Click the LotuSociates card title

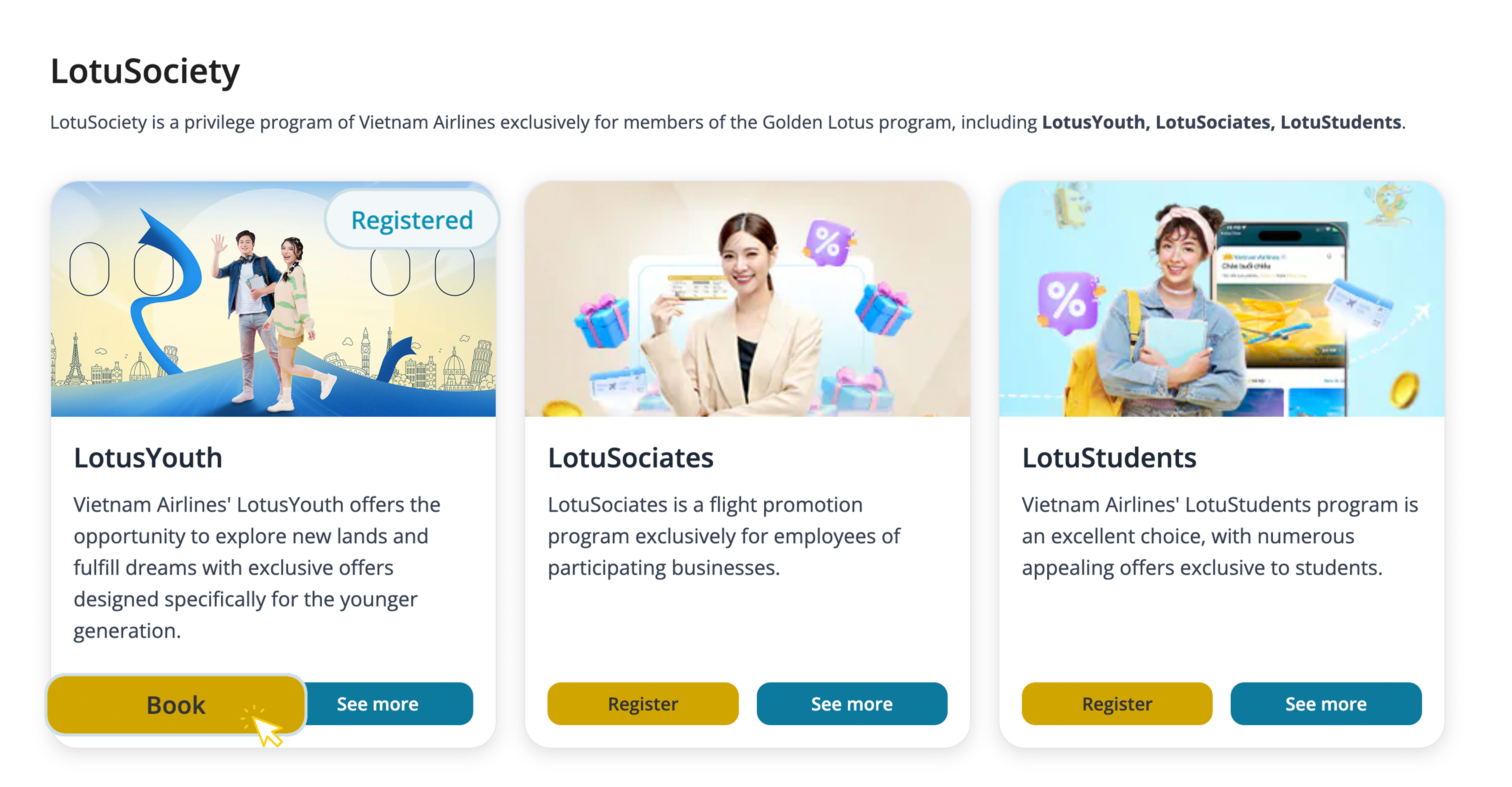coord(630,458)
